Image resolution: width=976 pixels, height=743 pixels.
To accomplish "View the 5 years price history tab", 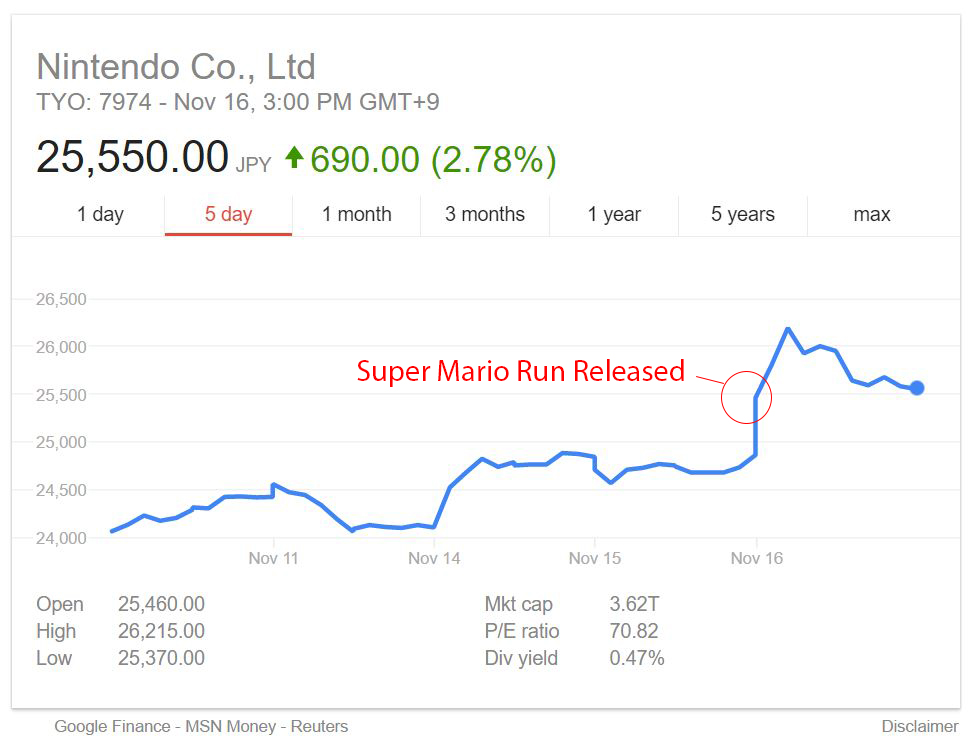I will pos(742,214).
